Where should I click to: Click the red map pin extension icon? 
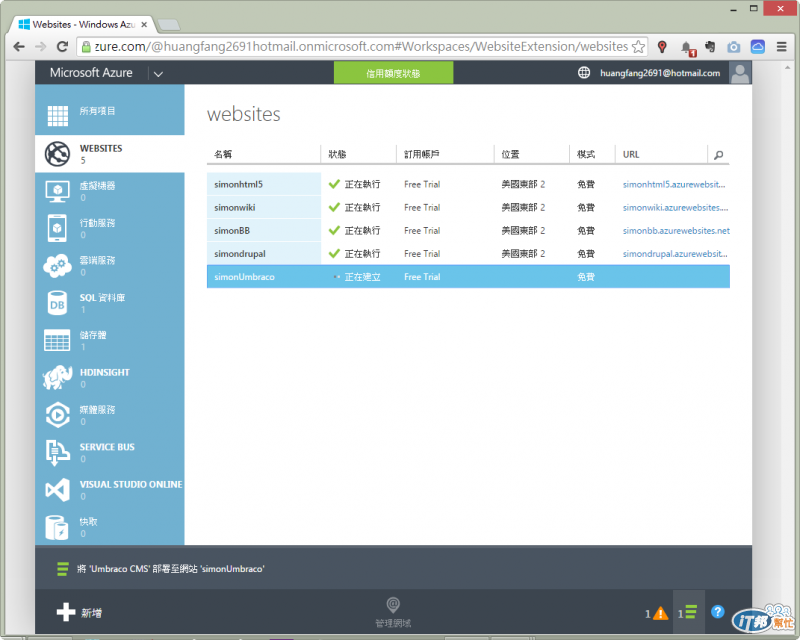(x=662, y=47)
